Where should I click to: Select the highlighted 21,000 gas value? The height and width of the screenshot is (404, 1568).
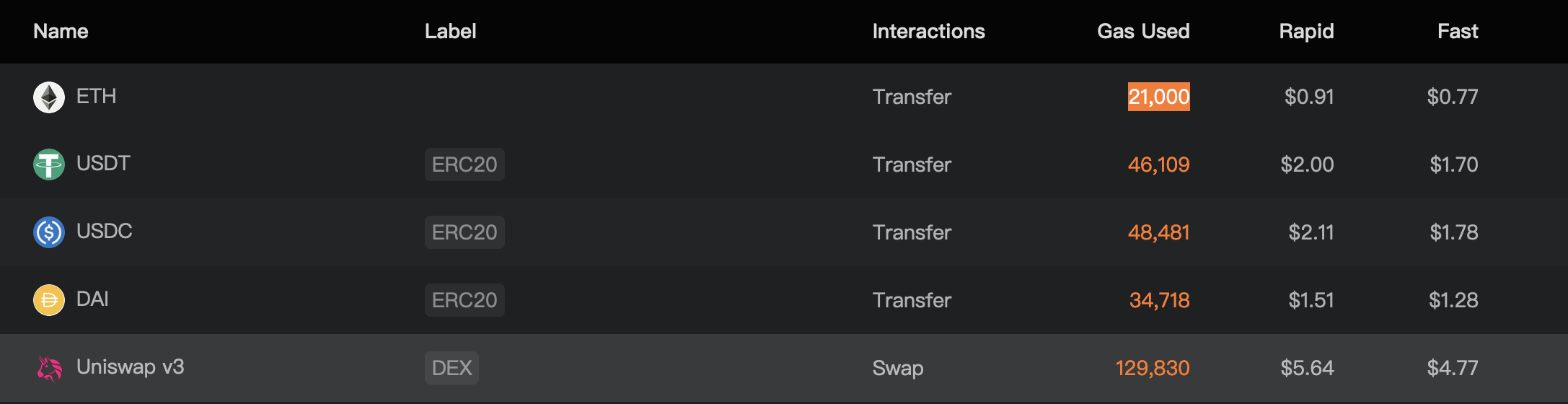(x=1158, y=97)
